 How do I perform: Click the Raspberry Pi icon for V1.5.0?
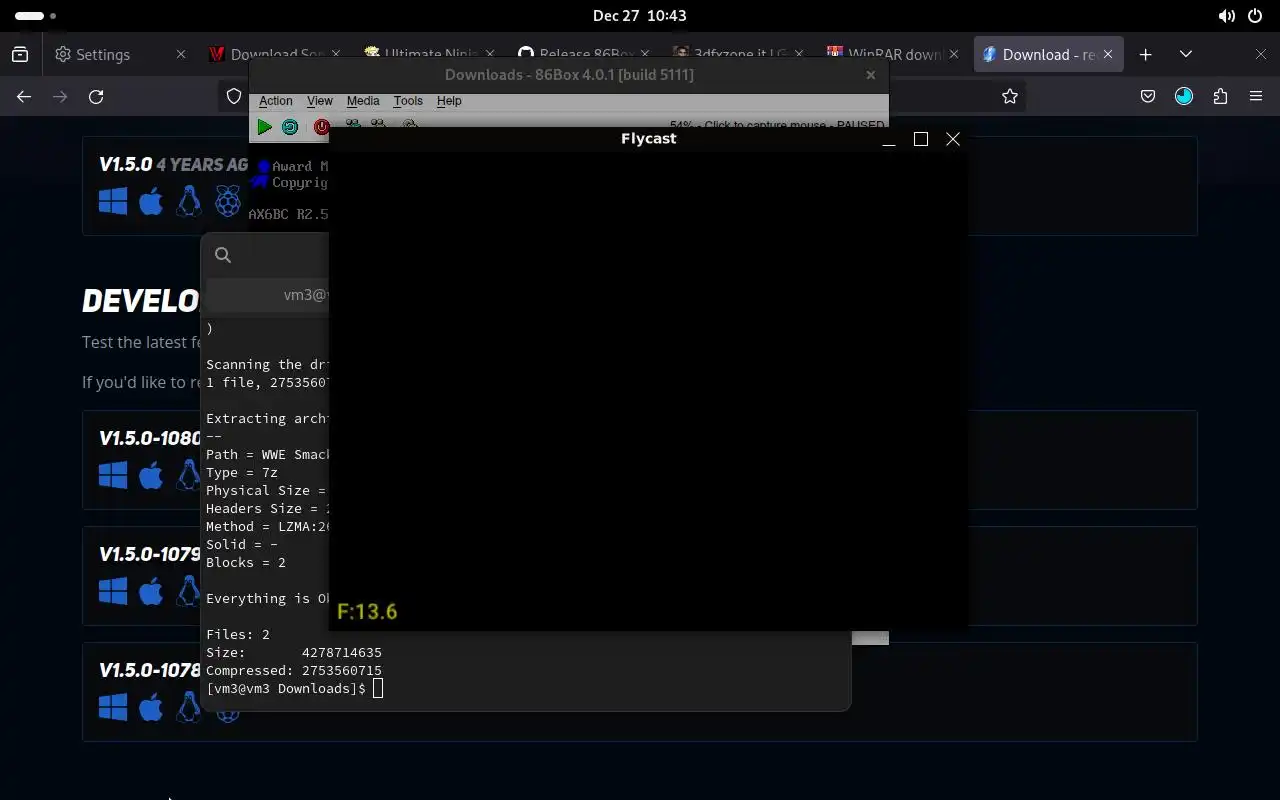click(x=228, y=202)
